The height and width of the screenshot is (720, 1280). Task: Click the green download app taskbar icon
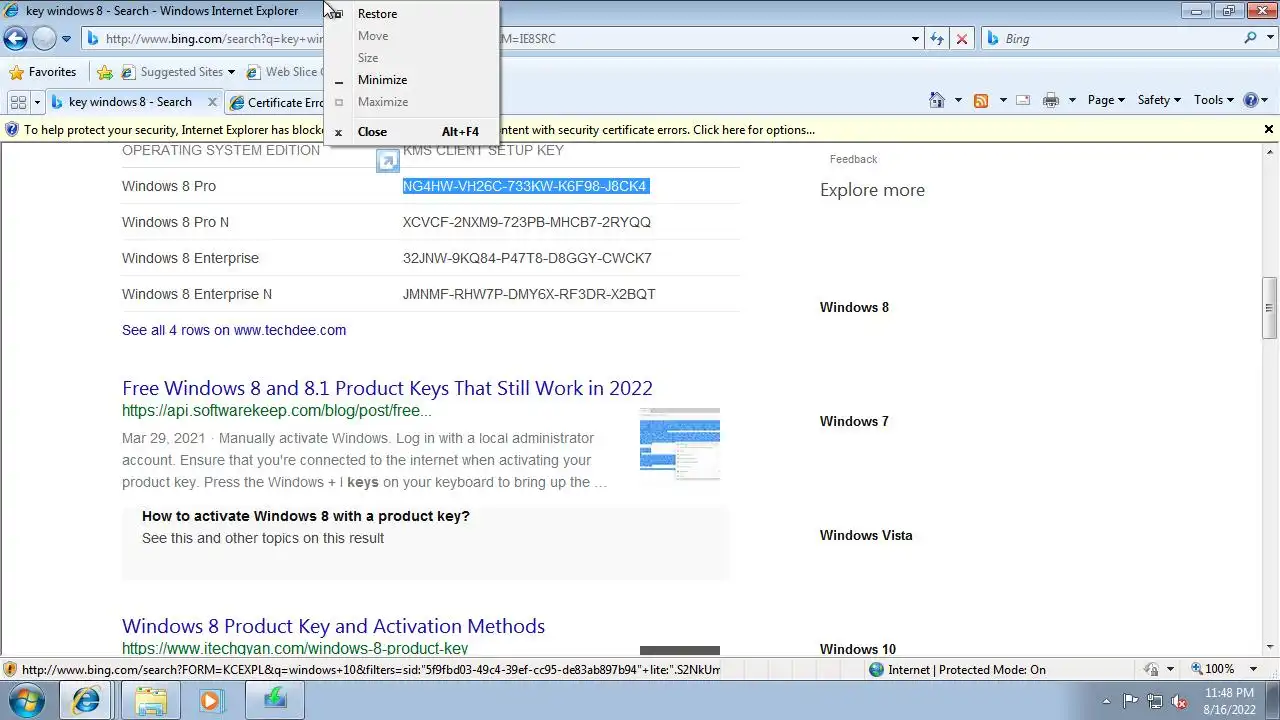pyautogui.click(x=275, y=701)
